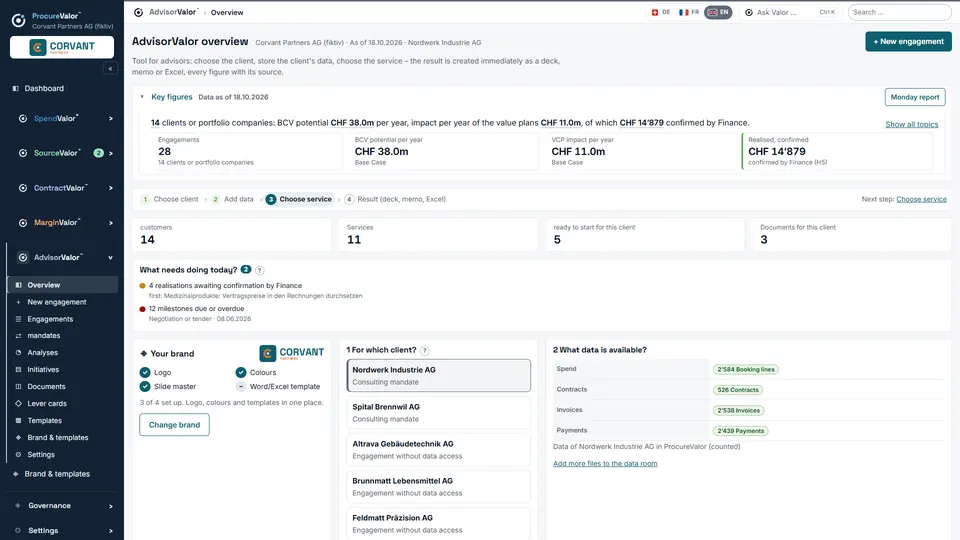The image size is (960, 540).
Task: Follow the Show all topics link
Action: tap(911, 124)
